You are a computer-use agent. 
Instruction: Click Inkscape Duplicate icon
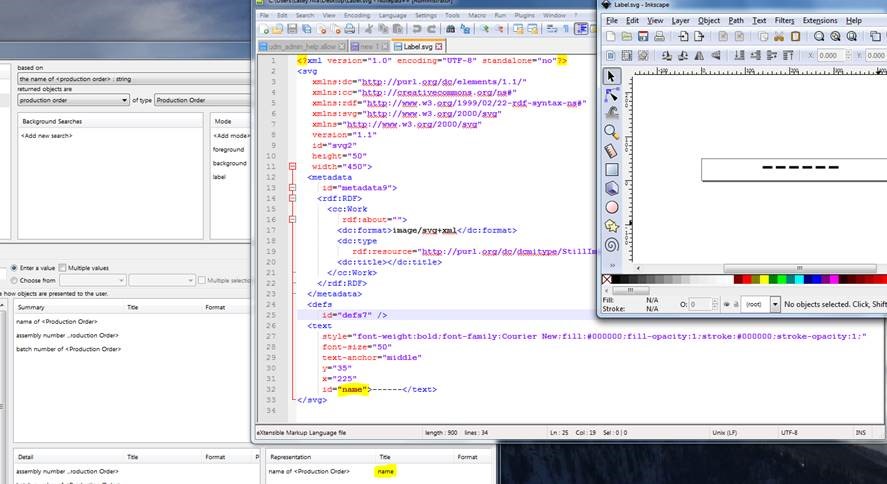(875, 37)
